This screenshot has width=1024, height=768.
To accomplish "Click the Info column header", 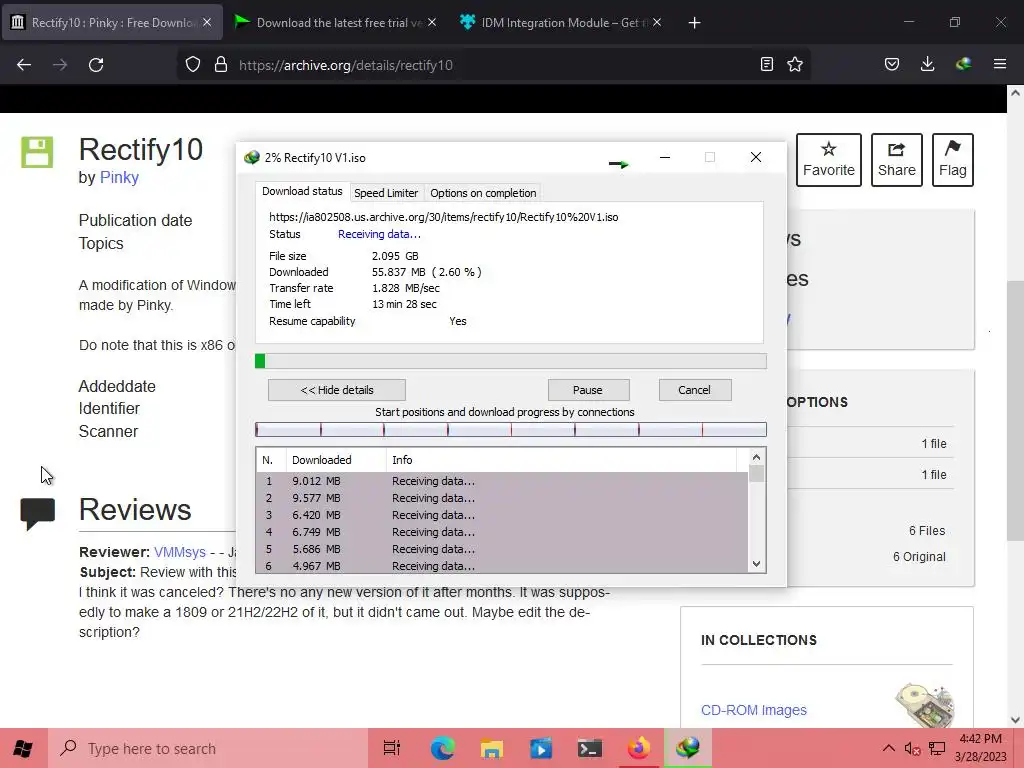I will pos(562,460).
